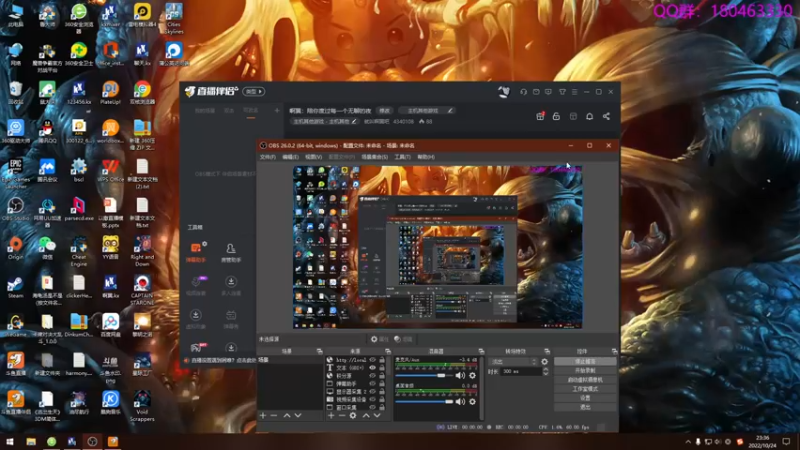
Task: Pop out the Sources dock panel
Action: pos(388,352)
